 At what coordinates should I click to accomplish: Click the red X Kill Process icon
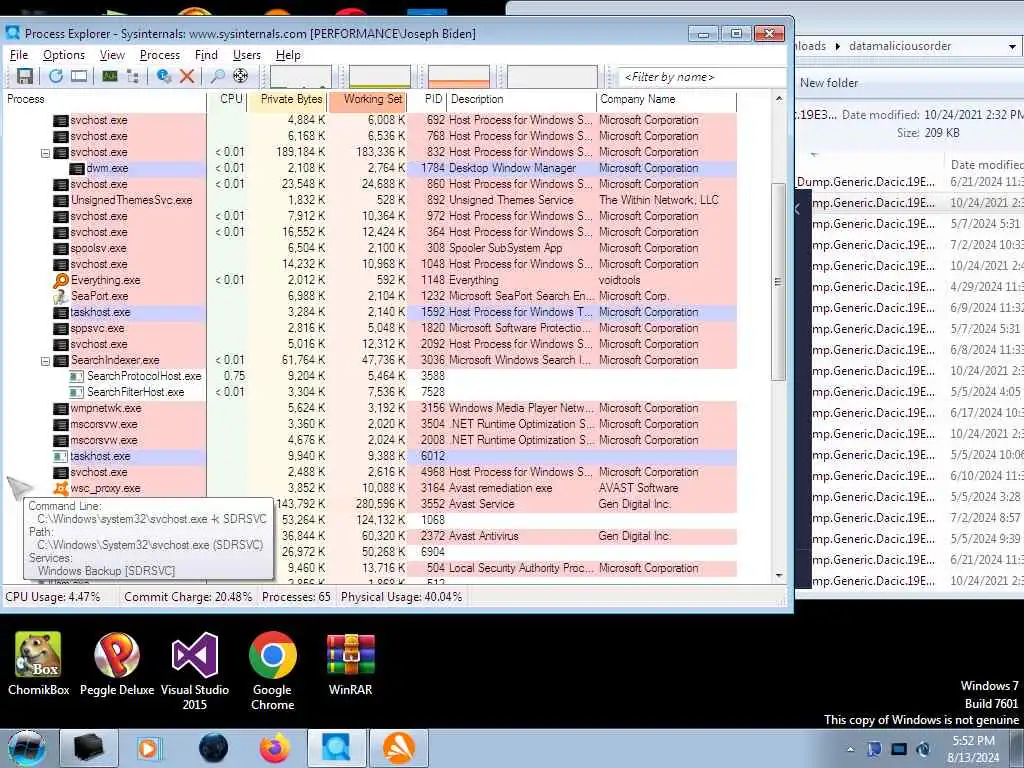point(187,76)
